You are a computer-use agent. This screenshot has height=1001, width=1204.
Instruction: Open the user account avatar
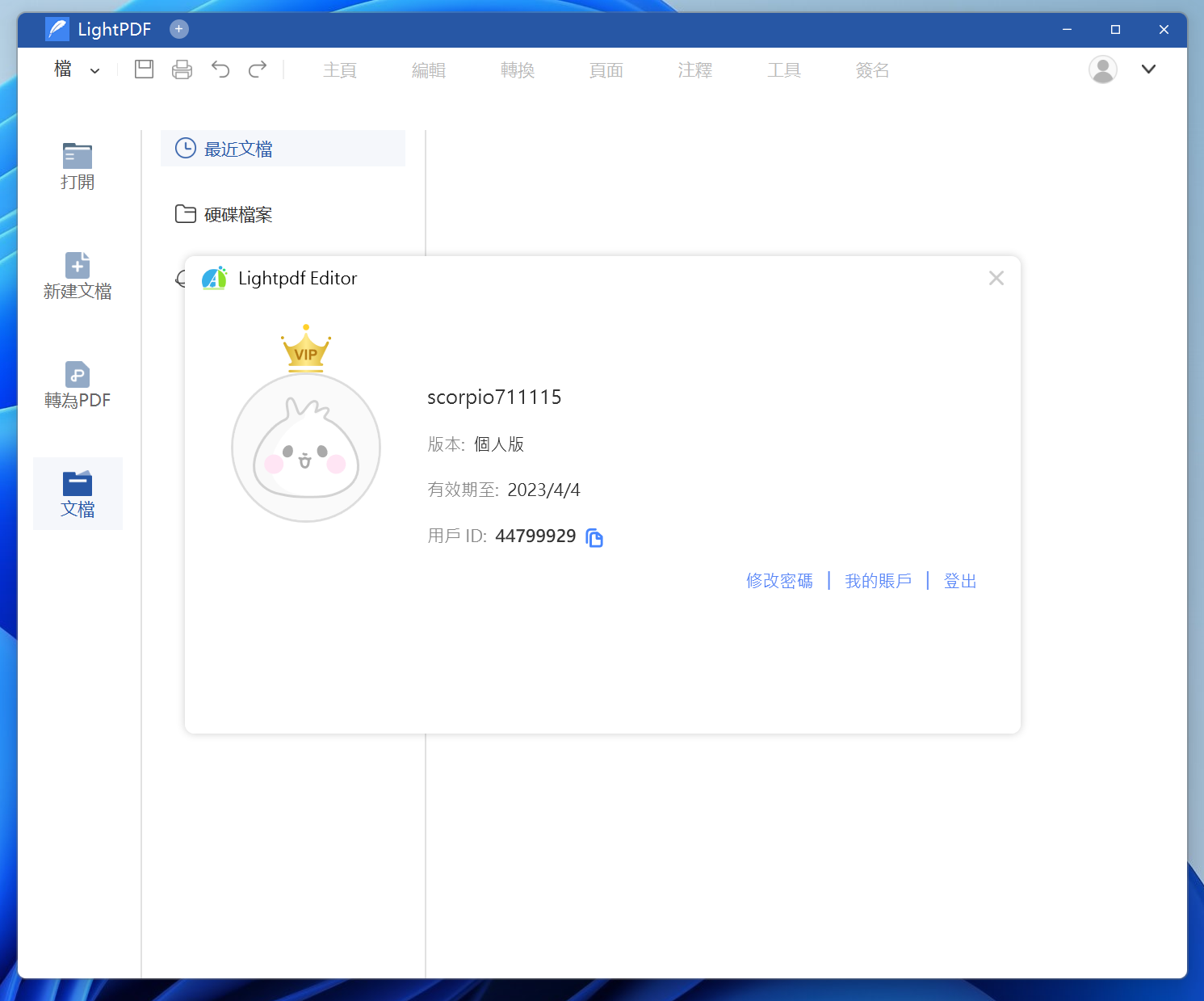(1103, 69)
